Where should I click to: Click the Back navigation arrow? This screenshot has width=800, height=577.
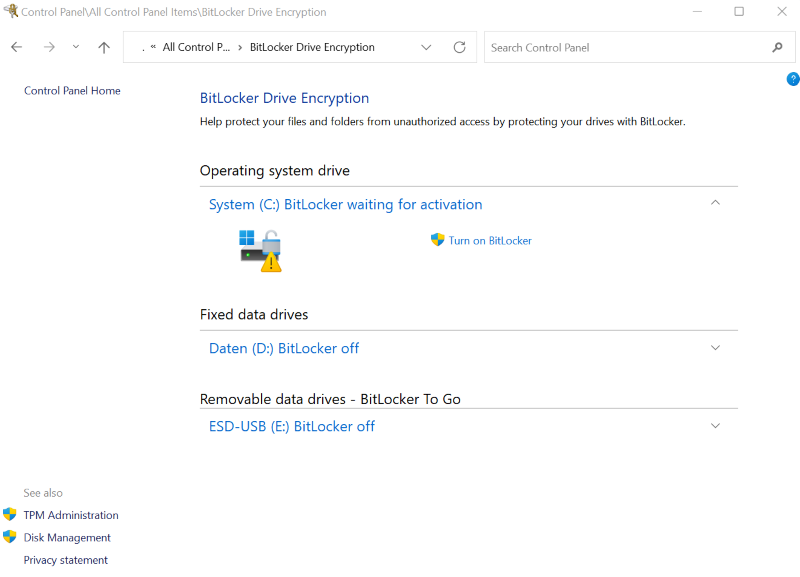point(16,47)
